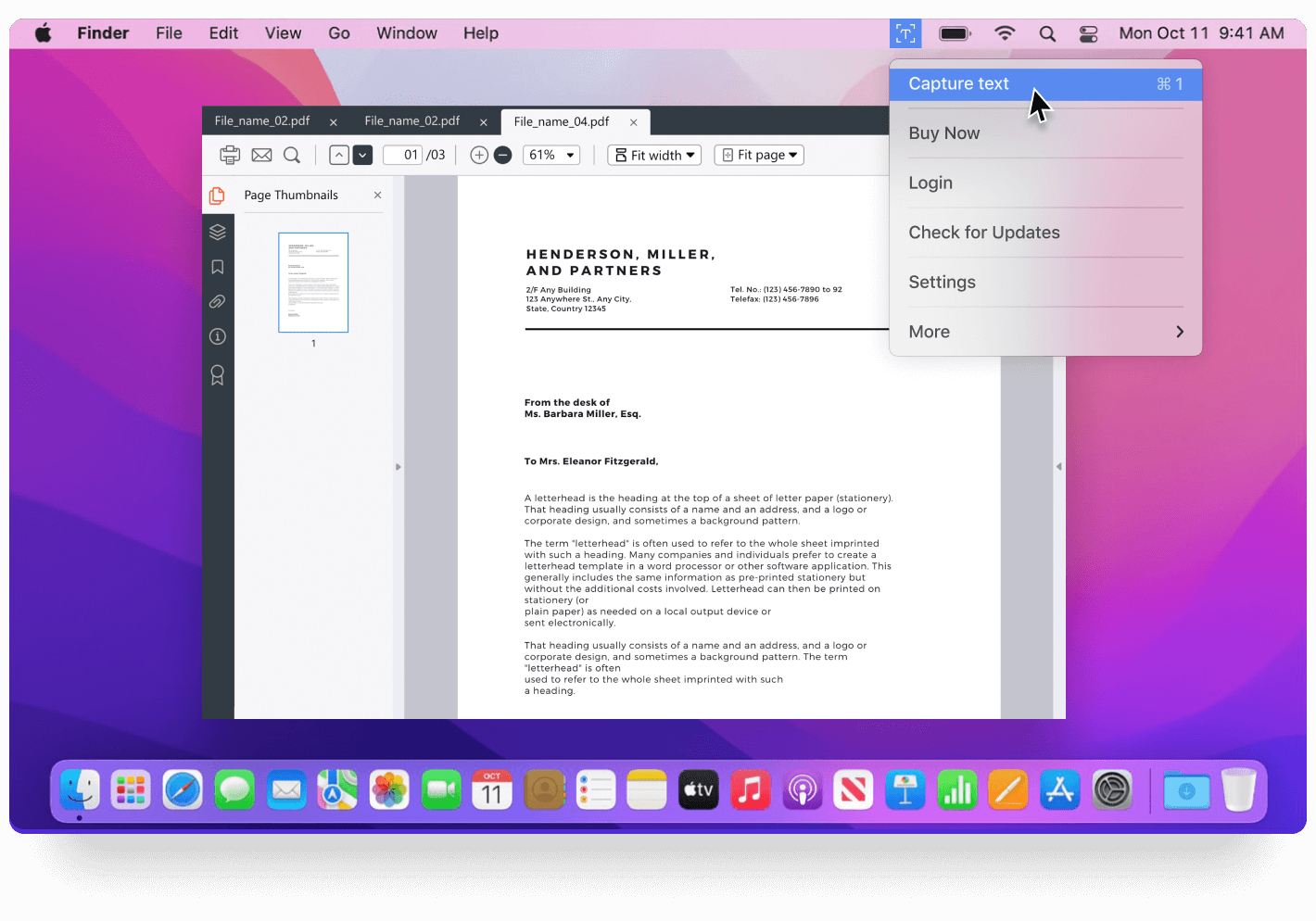Open the Page Thumbnails panel icon

(x=217, y=196)
